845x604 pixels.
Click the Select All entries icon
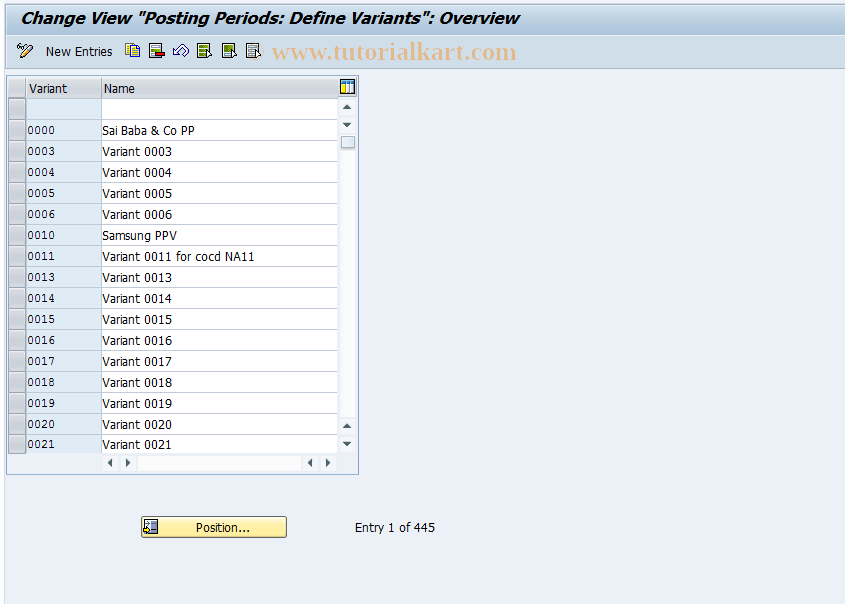click(x=204, y=50)
